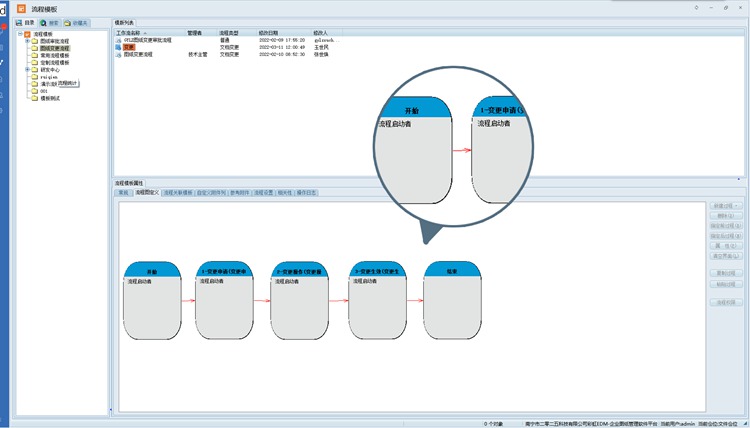Click the first workflow row icon in list
Screen dimensions: 750x428
[119, 40]
